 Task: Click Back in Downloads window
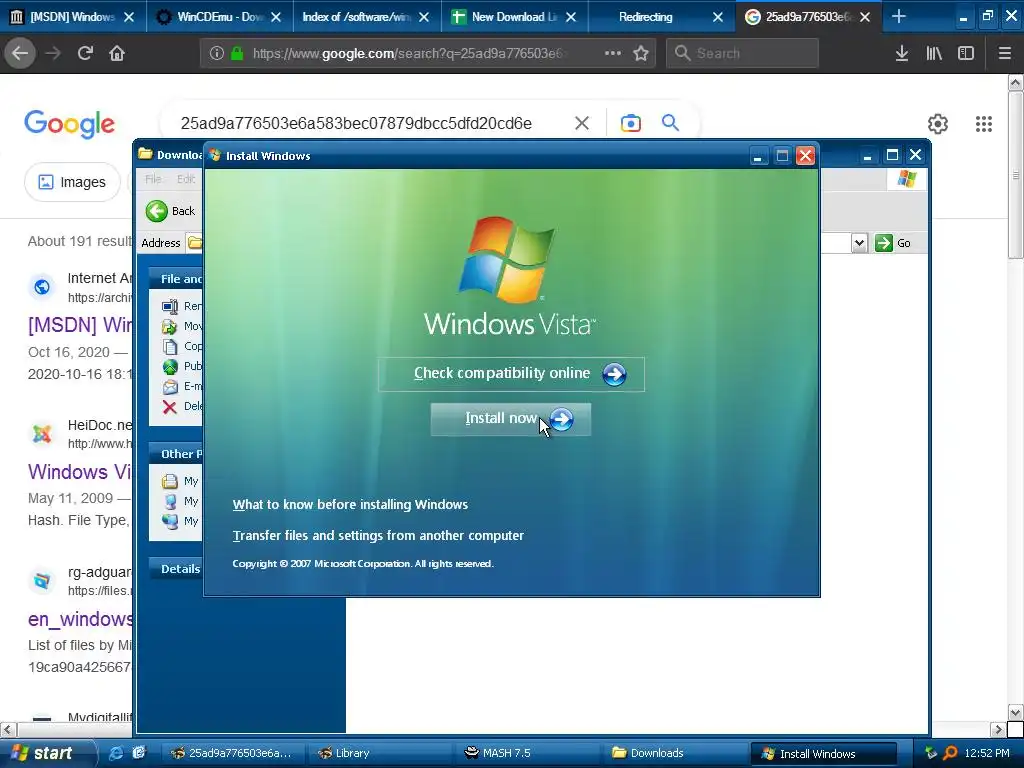point(170,211)
